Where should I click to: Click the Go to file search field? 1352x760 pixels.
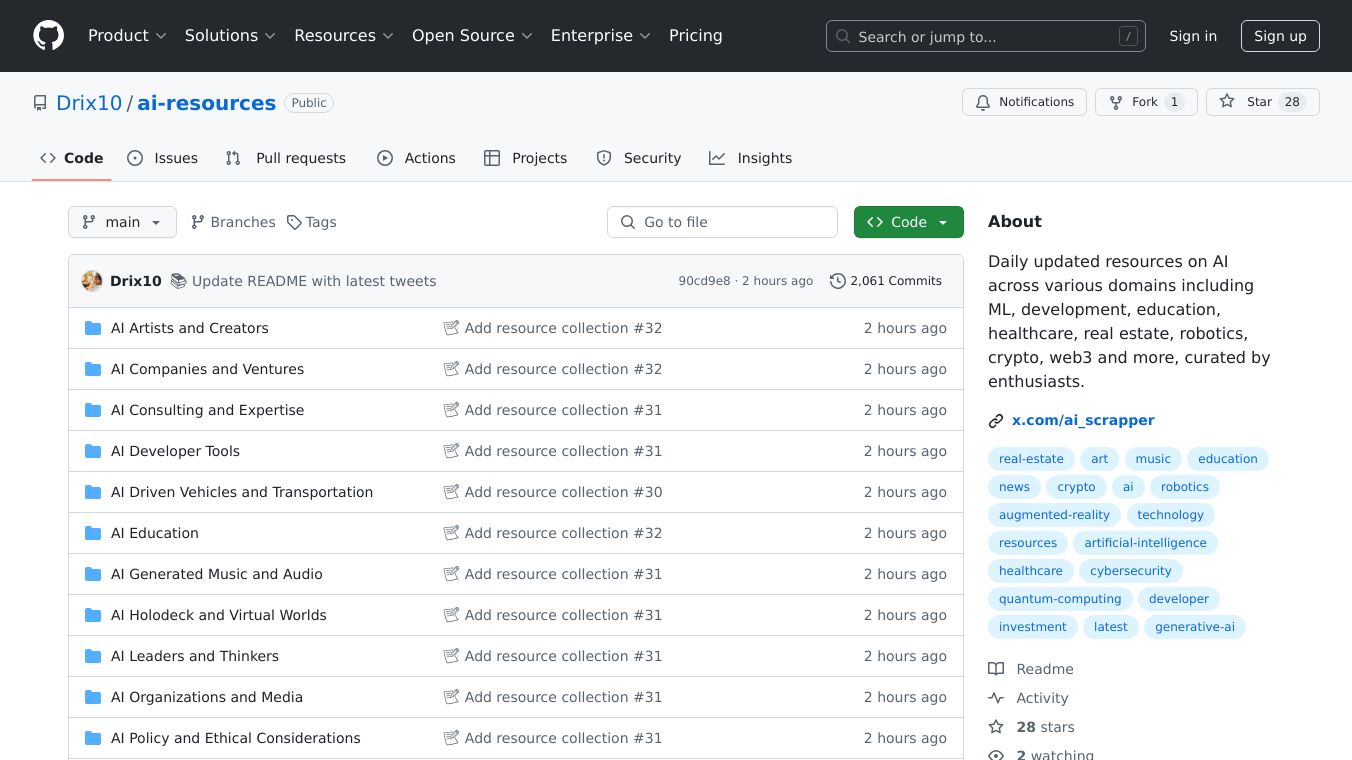(x=722, y=222)
